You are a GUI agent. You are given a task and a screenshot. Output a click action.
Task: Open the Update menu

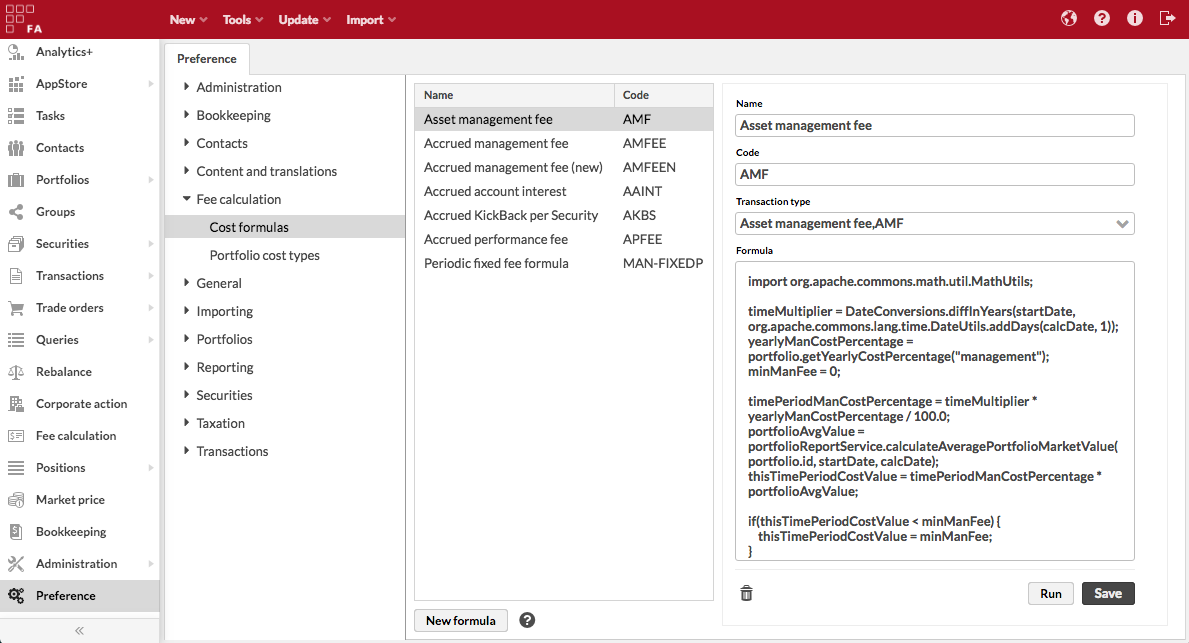[304, 20]
